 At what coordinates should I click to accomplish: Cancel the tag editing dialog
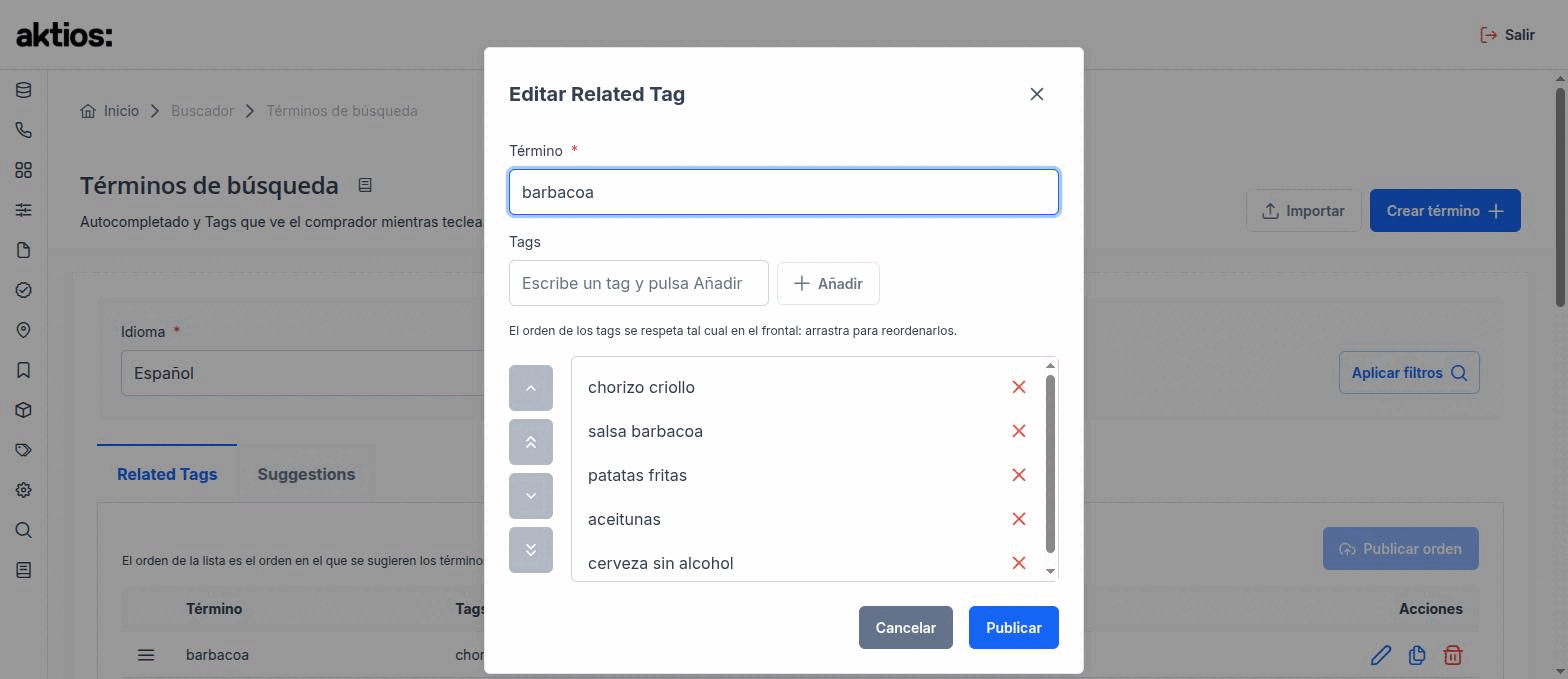pos(906,628)
